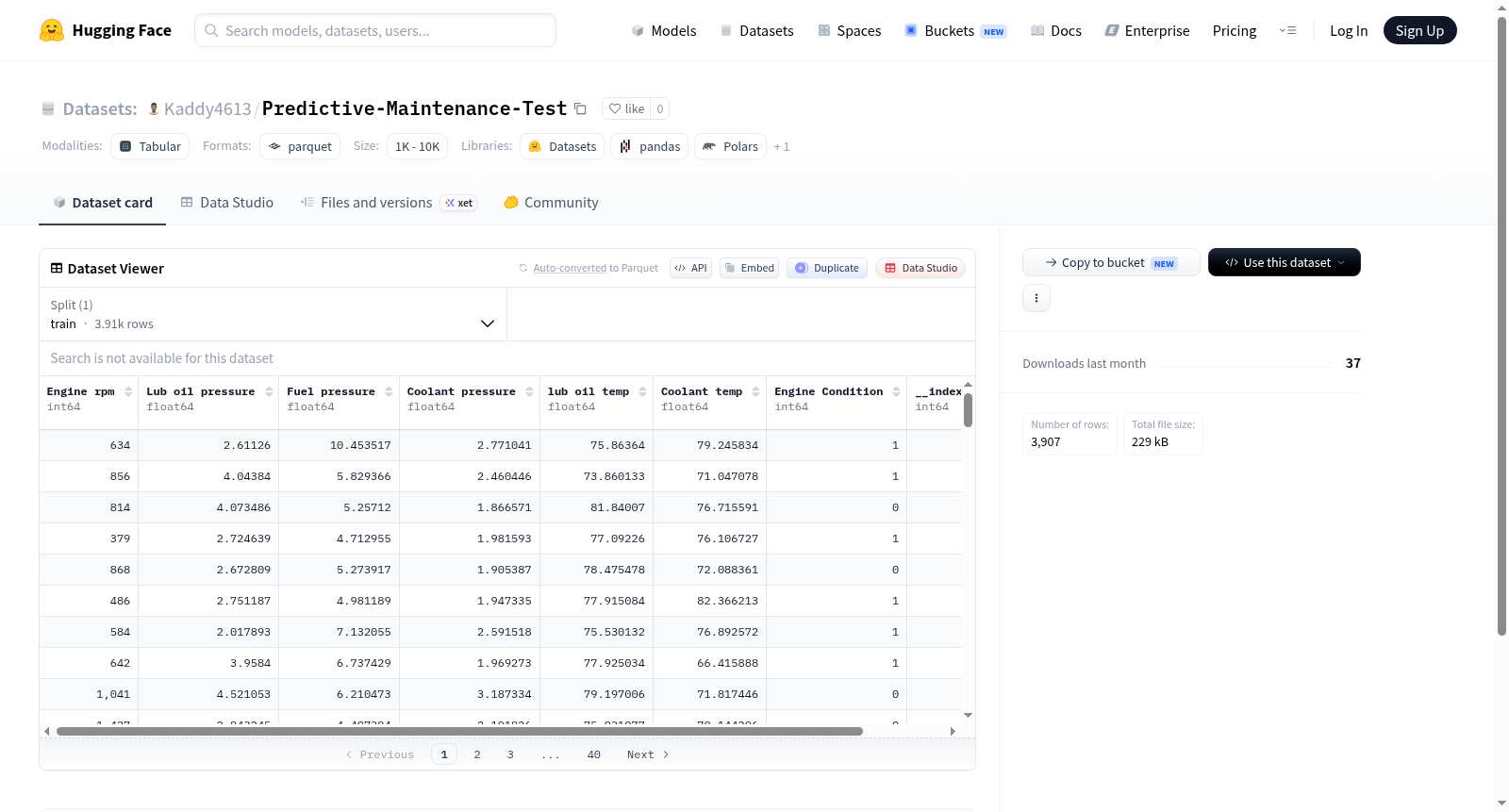Sort by Engine rpm column arrows
This screenshot has height=812, width=1509.
[x=128, y=391]
